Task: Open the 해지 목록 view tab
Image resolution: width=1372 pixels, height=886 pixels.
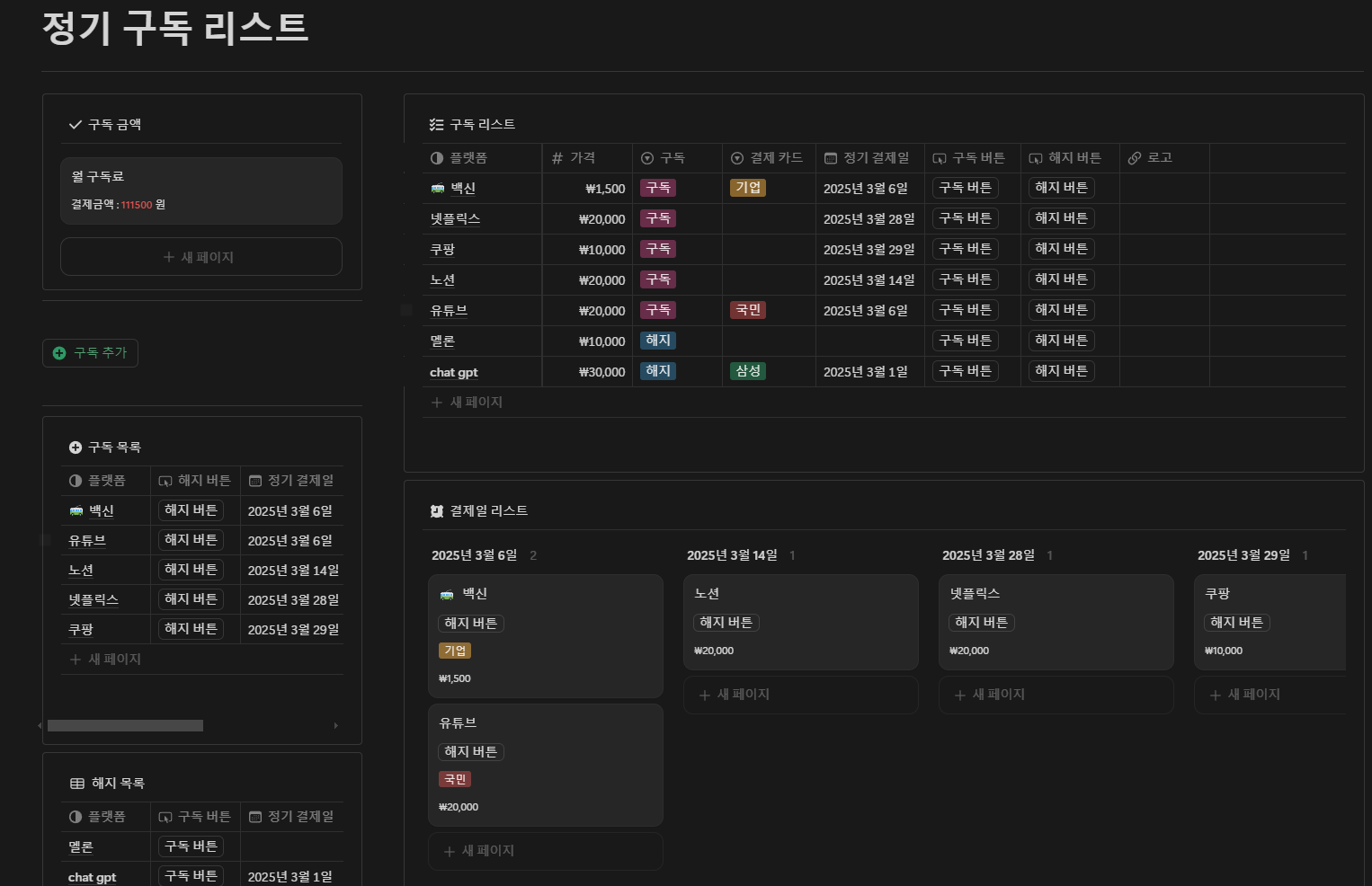Action: click(x=107, y=784)
